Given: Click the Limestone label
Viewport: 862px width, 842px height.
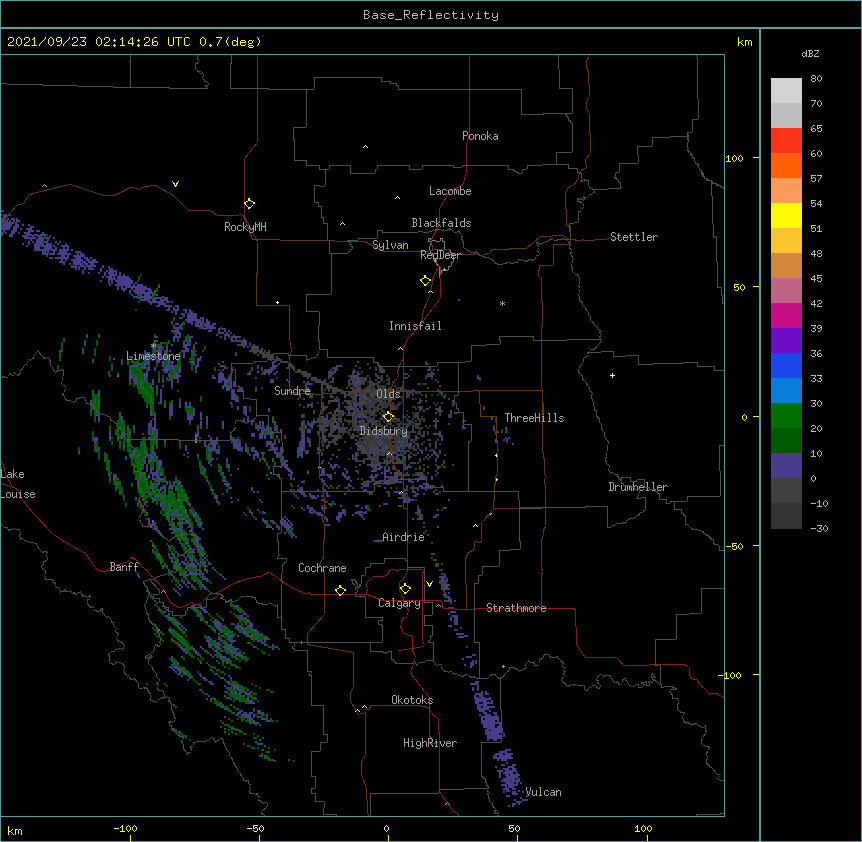Looking at the screenshot, I should click(x=153, y=356).
